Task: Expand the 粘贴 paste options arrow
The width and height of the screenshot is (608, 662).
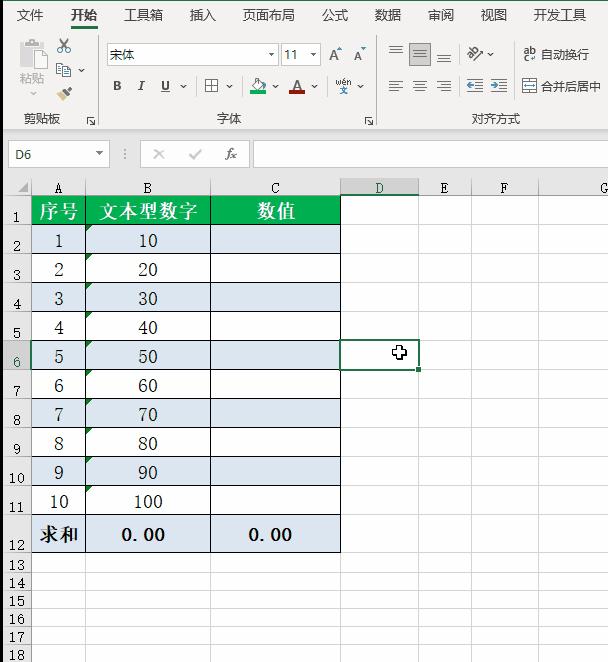Action: (33, 93)
